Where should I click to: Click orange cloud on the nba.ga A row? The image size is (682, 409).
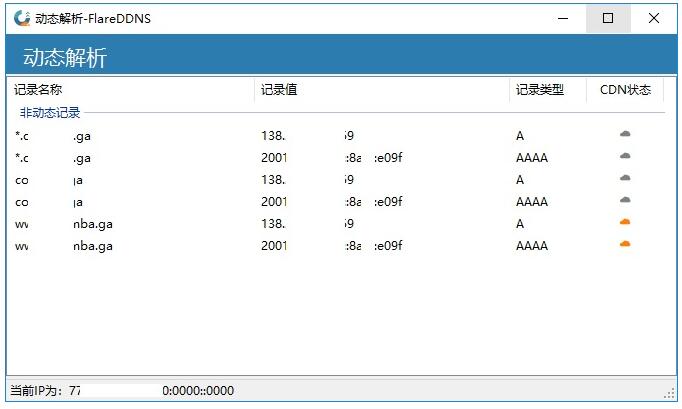[x=625, y=222]
